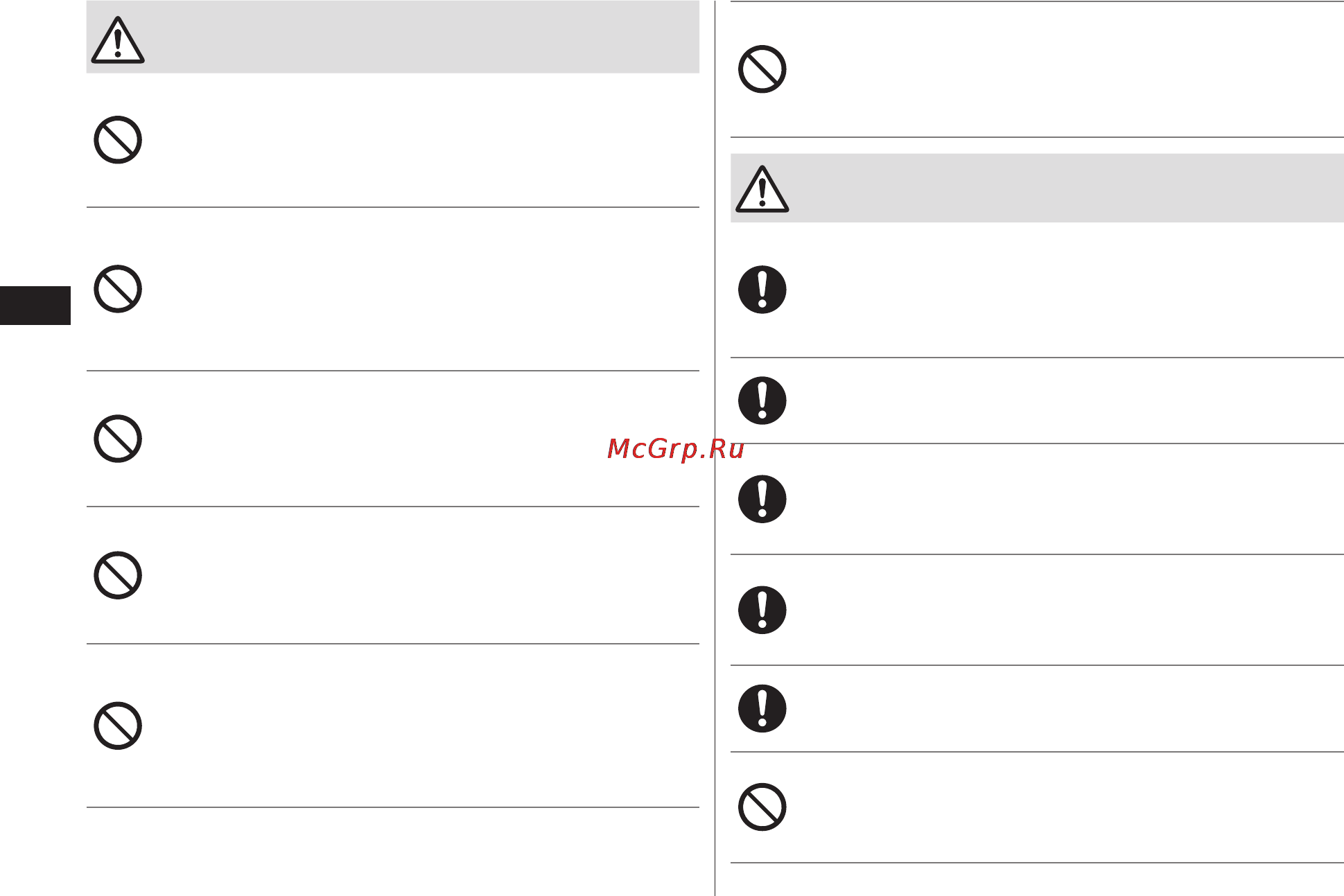The image size is (1344, 896).
Task: Click the third mandatory exclamation icon in the right column
Action: [762, 499]
